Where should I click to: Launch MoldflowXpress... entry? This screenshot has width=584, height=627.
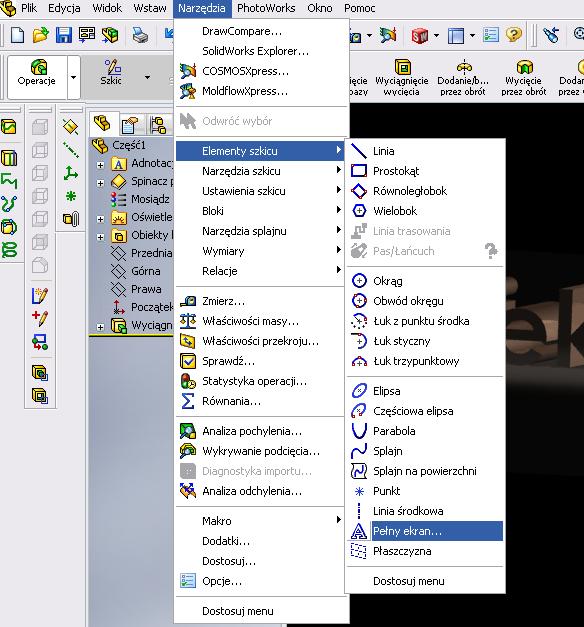point(260,91)
